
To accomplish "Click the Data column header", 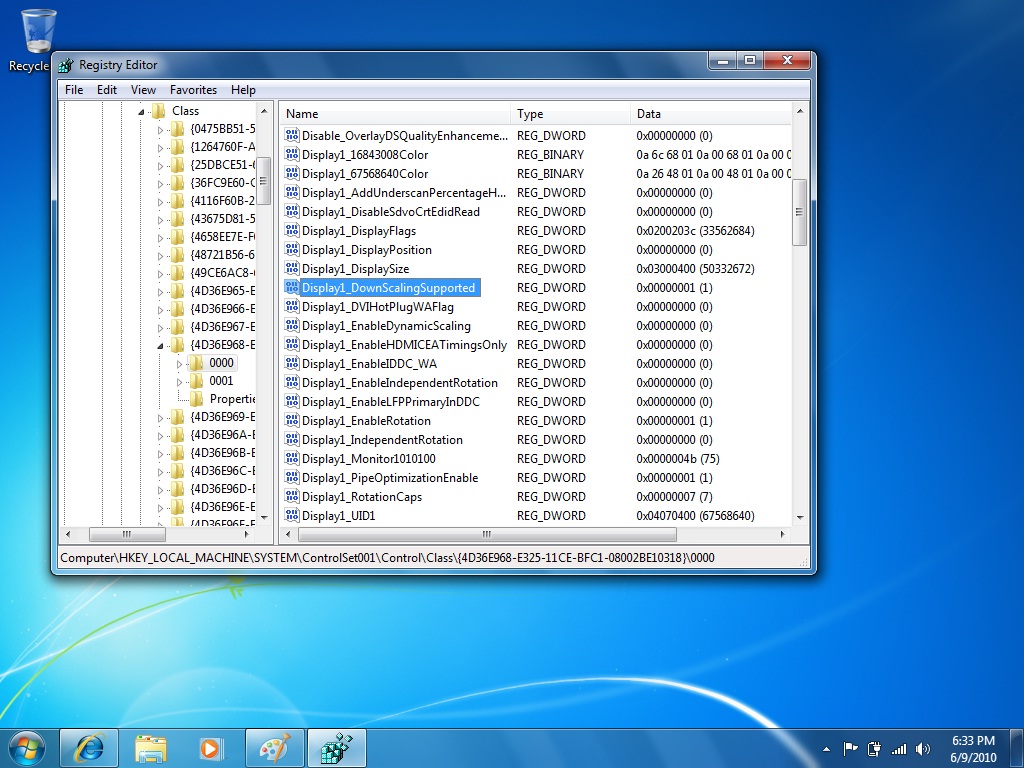I will coord(711,114).
